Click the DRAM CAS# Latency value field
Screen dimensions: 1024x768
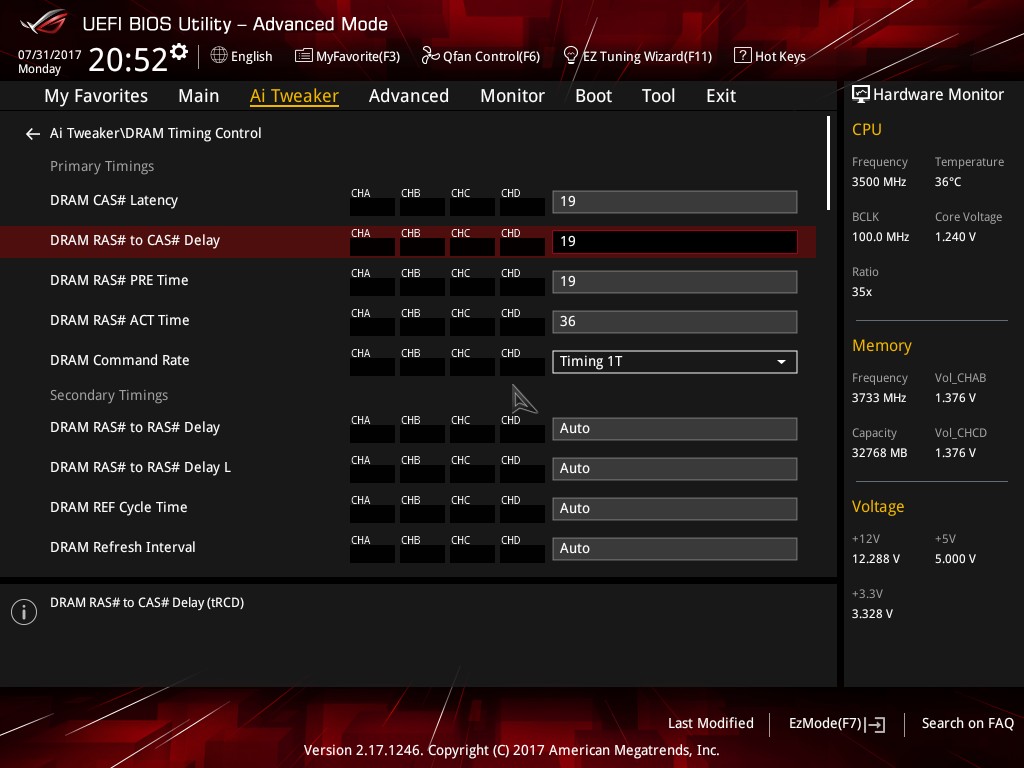(674, 201)
